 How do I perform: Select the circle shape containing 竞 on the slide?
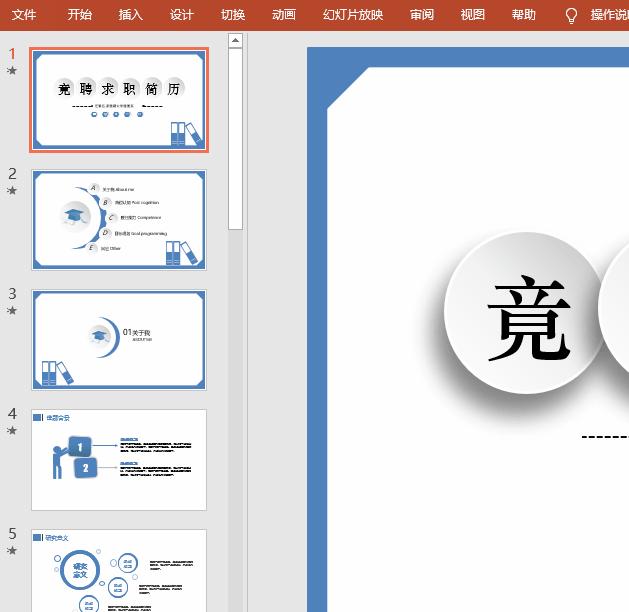[524, 312]
